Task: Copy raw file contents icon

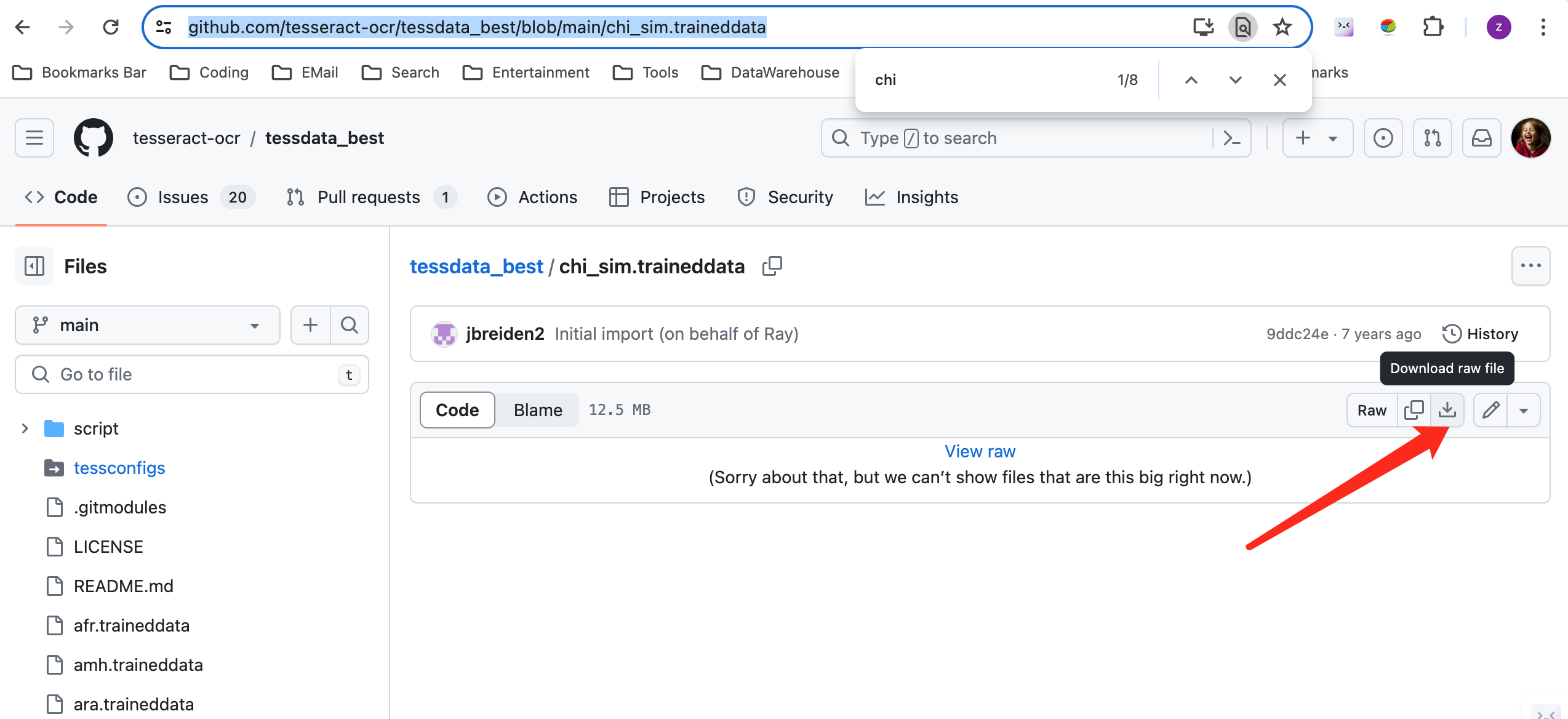Action: pyautogui.click(x=1414, y=410)
